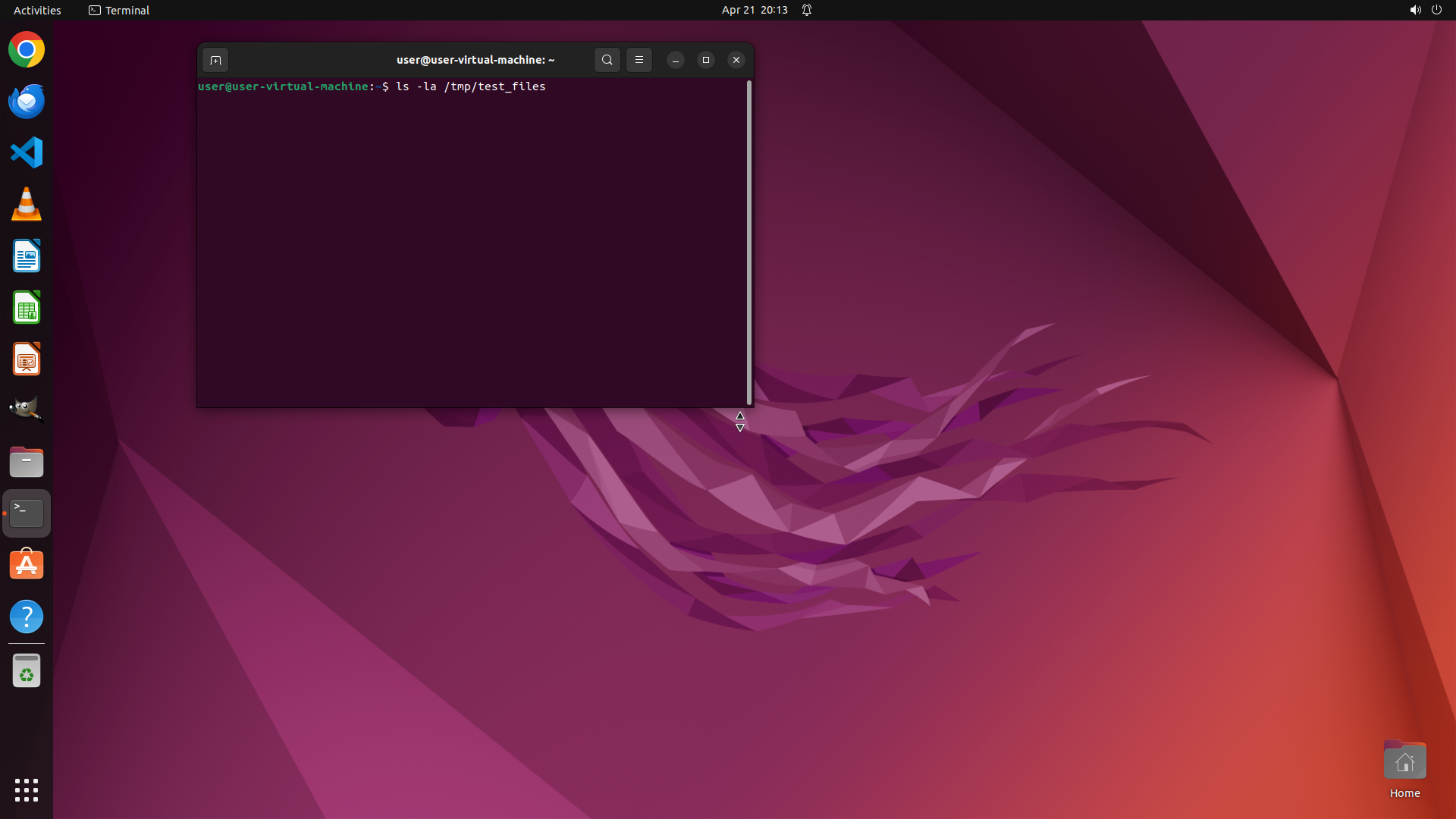This screenshot has height=819, width=1456.
Task: Open the clock and calendar panel
Action: (x=754, y=10)
